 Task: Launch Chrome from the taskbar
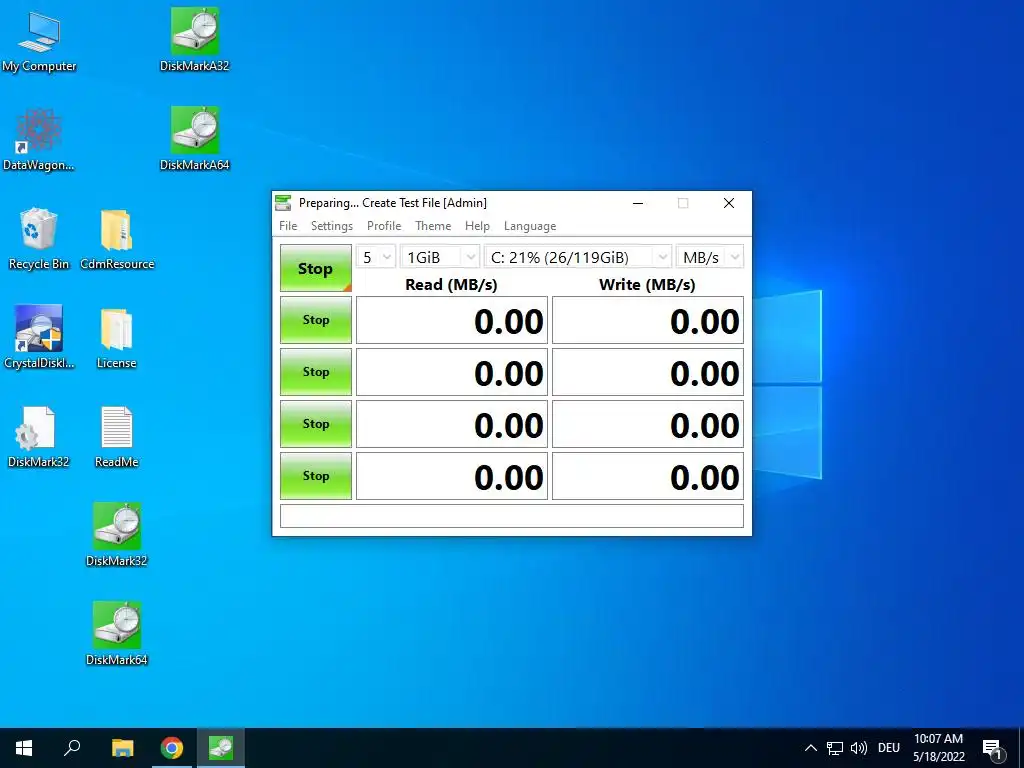pyautogui.click(x=172, y=748)
